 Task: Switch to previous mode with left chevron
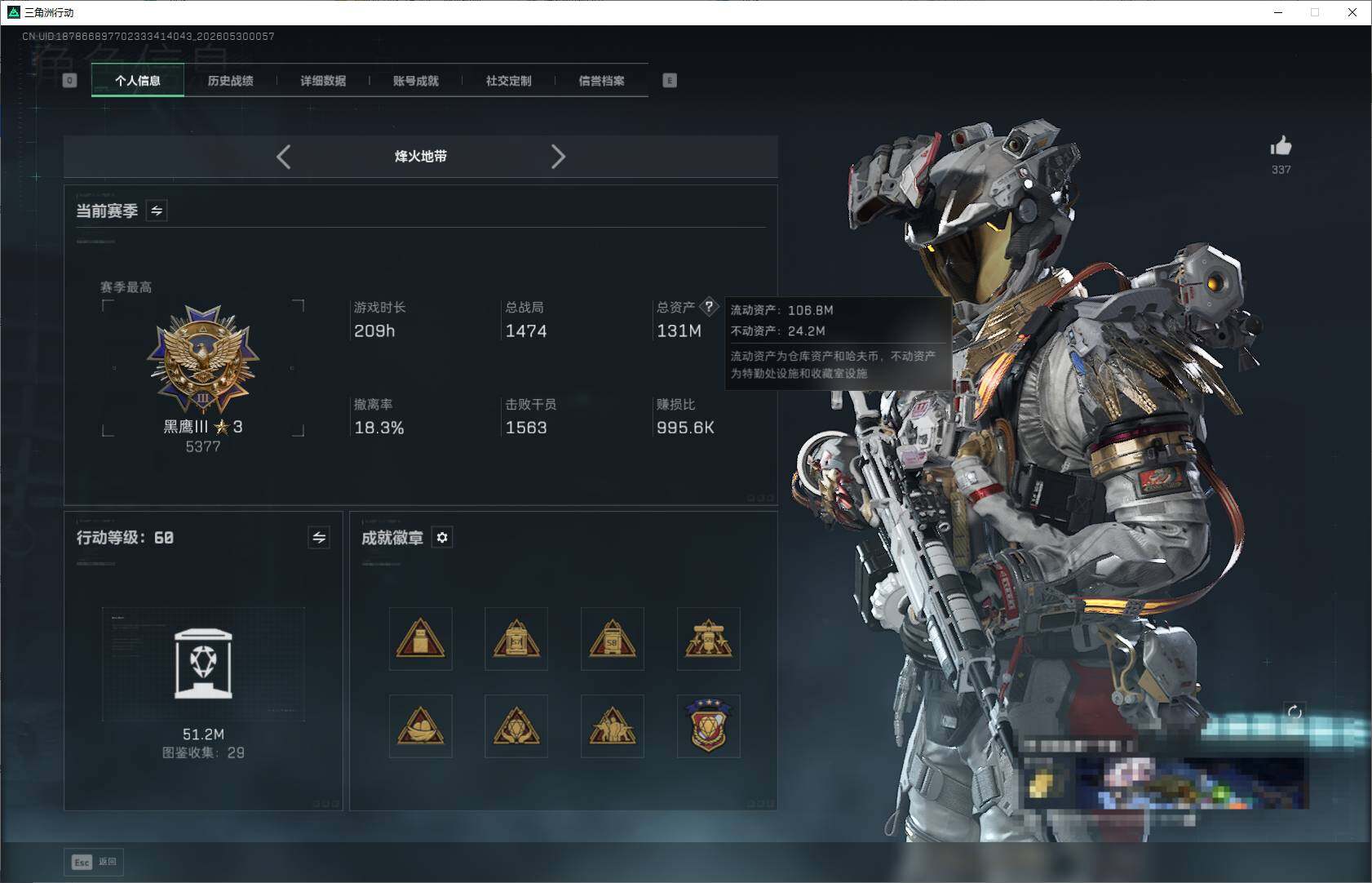[x=284, y=157]
